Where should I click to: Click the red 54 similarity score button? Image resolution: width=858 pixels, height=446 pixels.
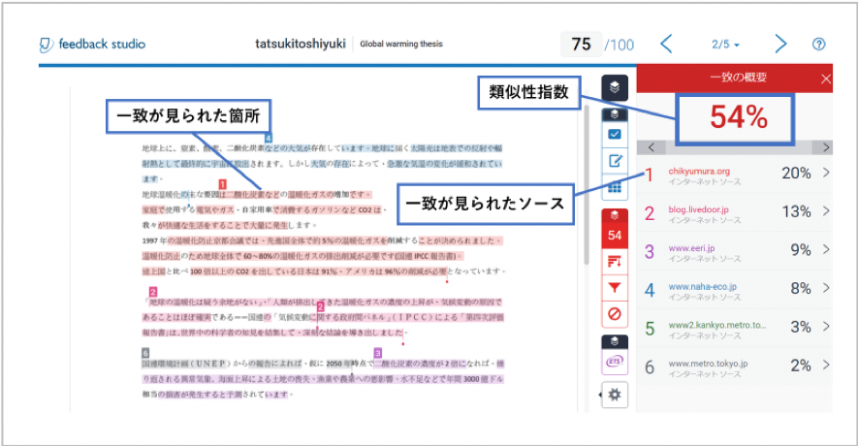pyautogui.click(x=614, y=235)
